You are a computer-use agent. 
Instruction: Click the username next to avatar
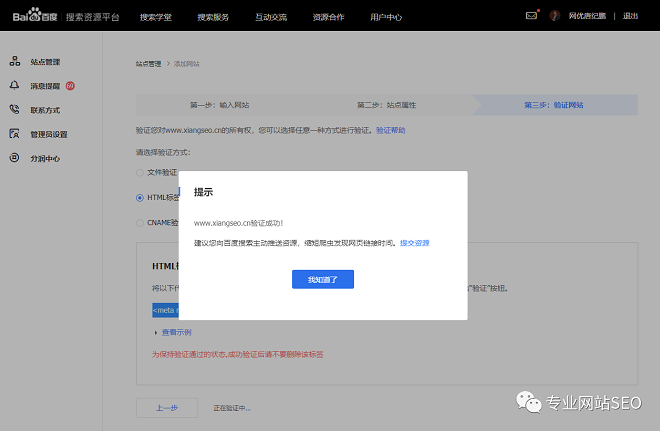tap(587, 16)
